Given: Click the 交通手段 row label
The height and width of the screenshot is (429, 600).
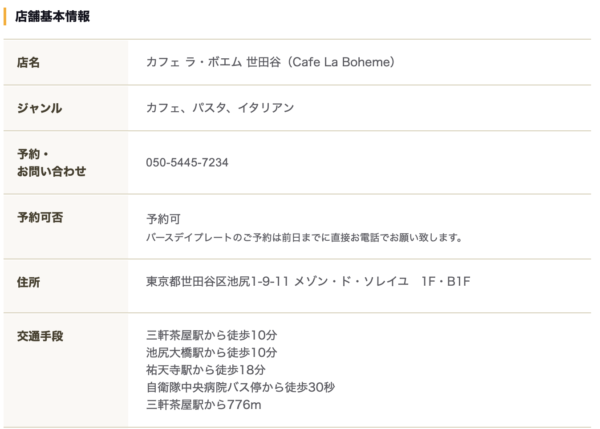Looking at the screenshot, I should pyautogui.click(x=40, y=336).
